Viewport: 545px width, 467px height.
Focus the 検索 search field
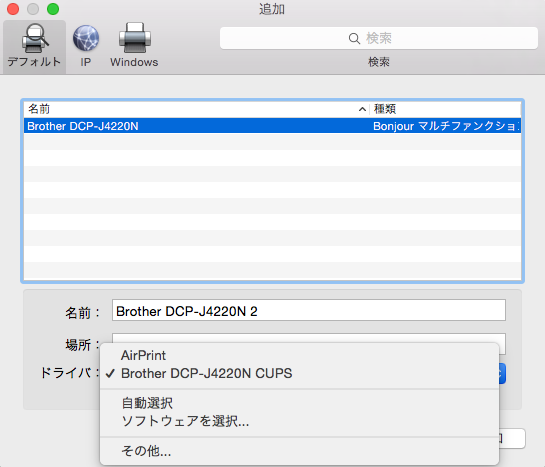point(379,38)
